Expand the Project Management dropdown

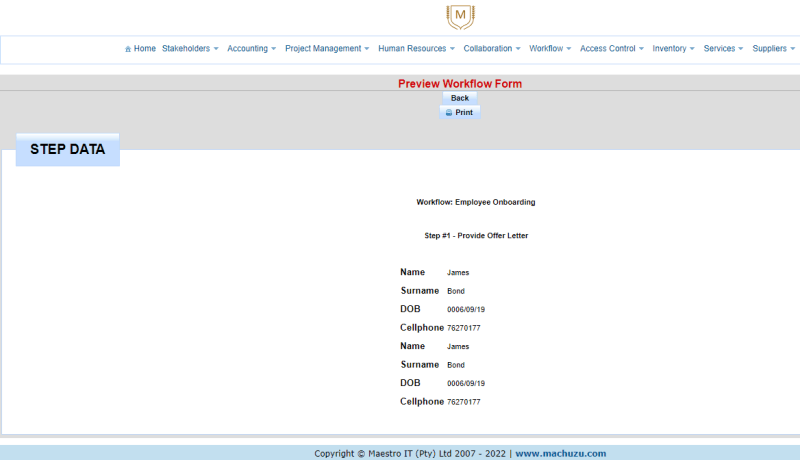coord(327,48)
